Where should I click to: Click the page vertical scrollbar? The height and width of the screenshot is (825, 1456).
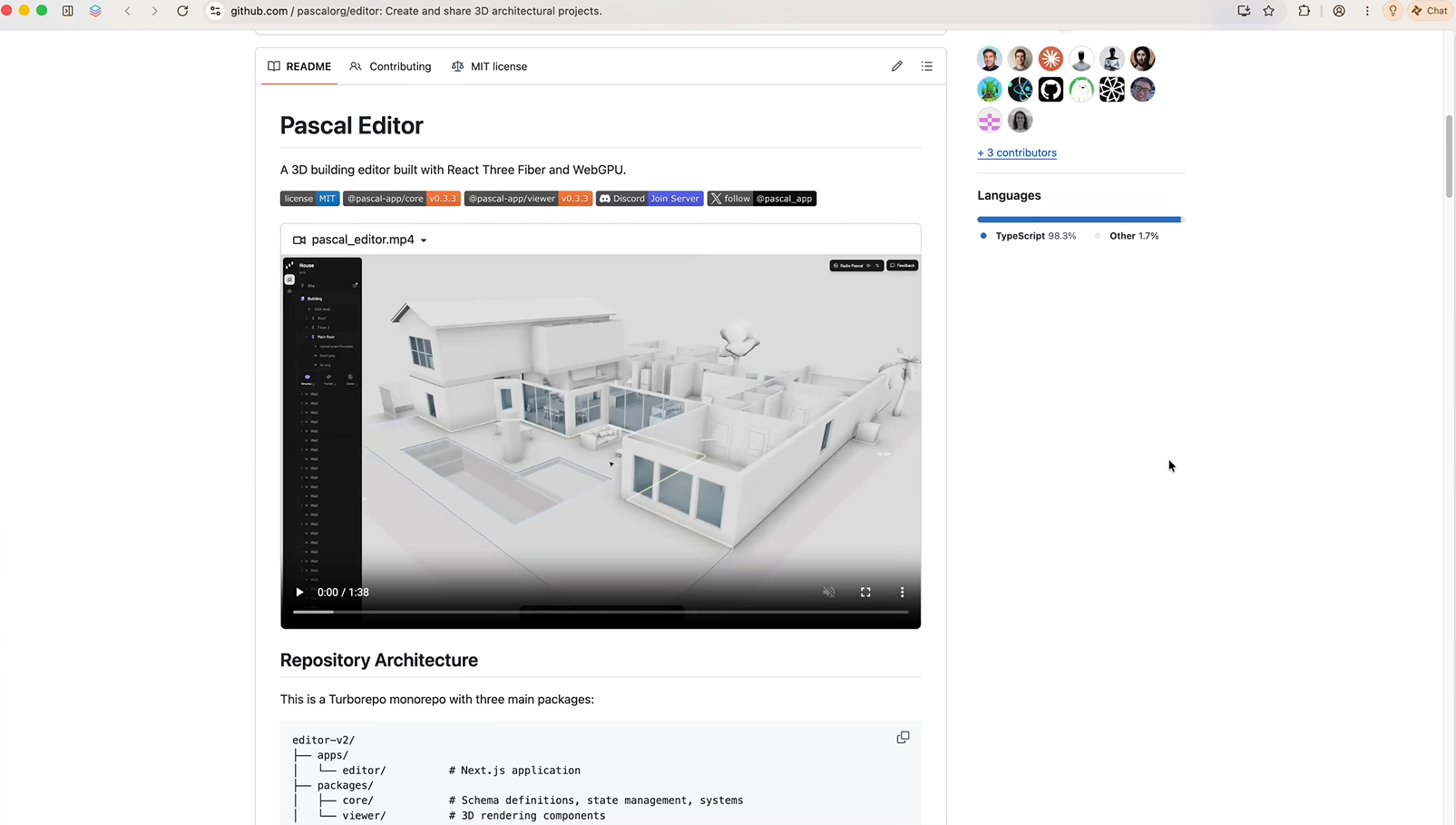coord(1449,156)
